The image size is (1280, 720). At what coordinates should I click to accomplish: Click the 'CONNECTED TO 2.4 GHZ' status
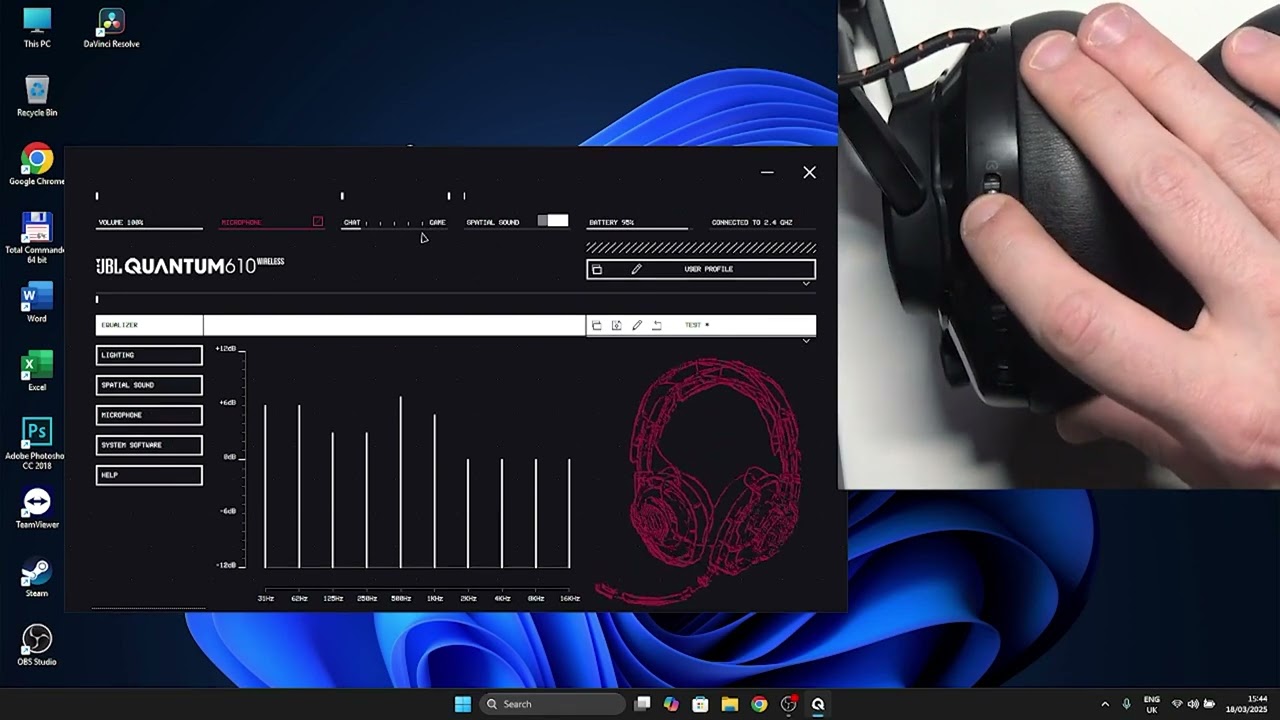752,222
